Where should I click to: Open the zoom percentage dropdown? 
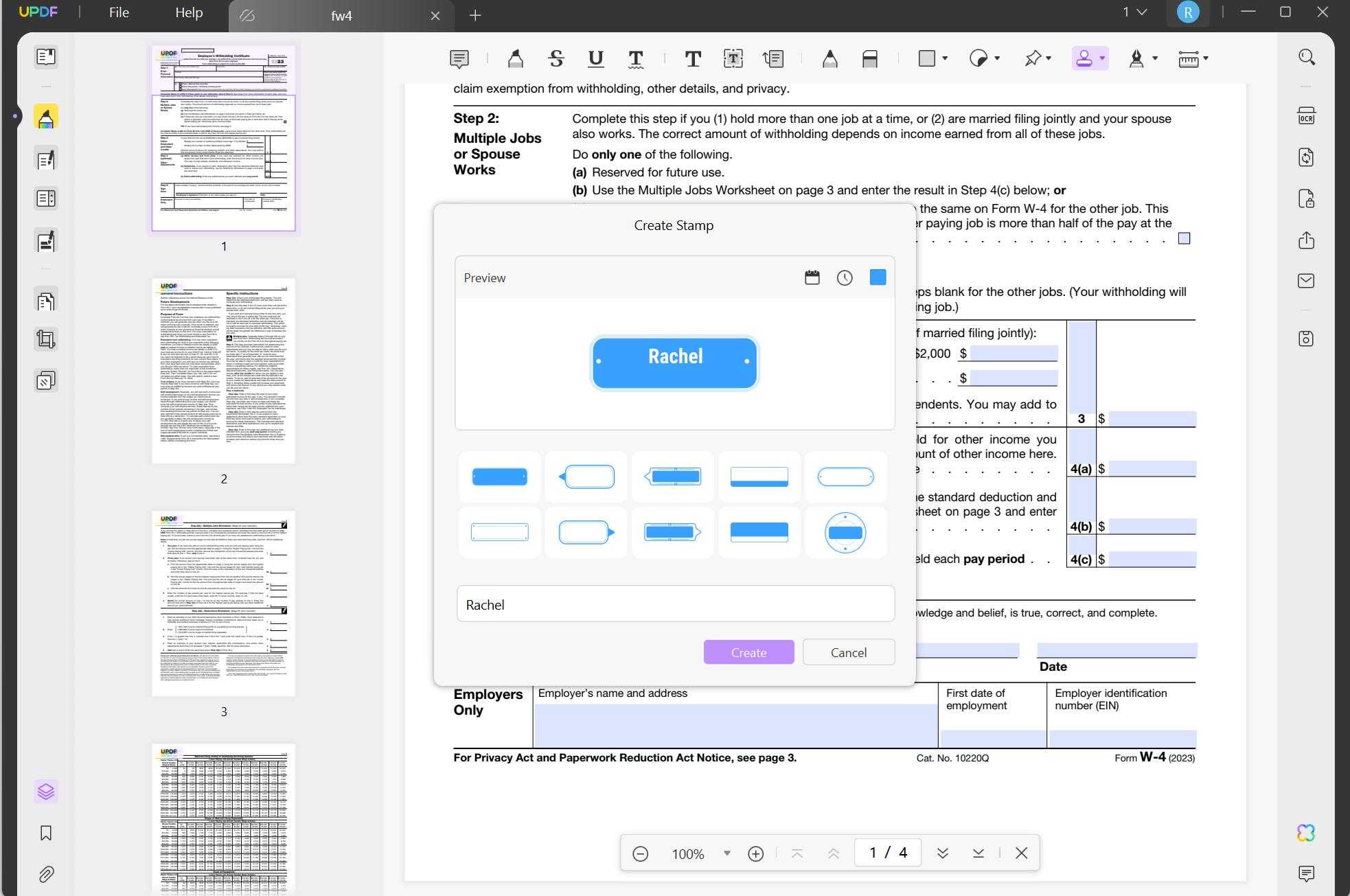(x=727, y=853)
